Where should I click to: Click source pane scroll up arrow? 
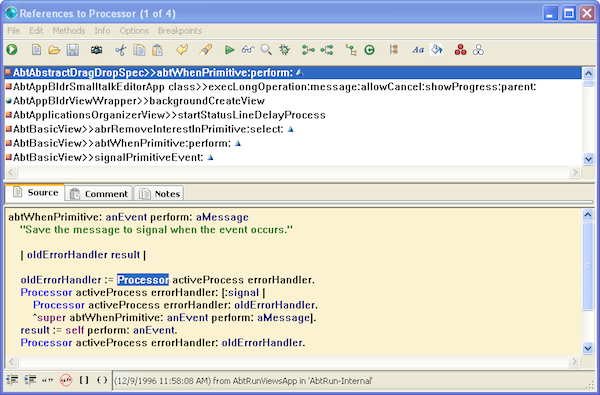(588, 215)
